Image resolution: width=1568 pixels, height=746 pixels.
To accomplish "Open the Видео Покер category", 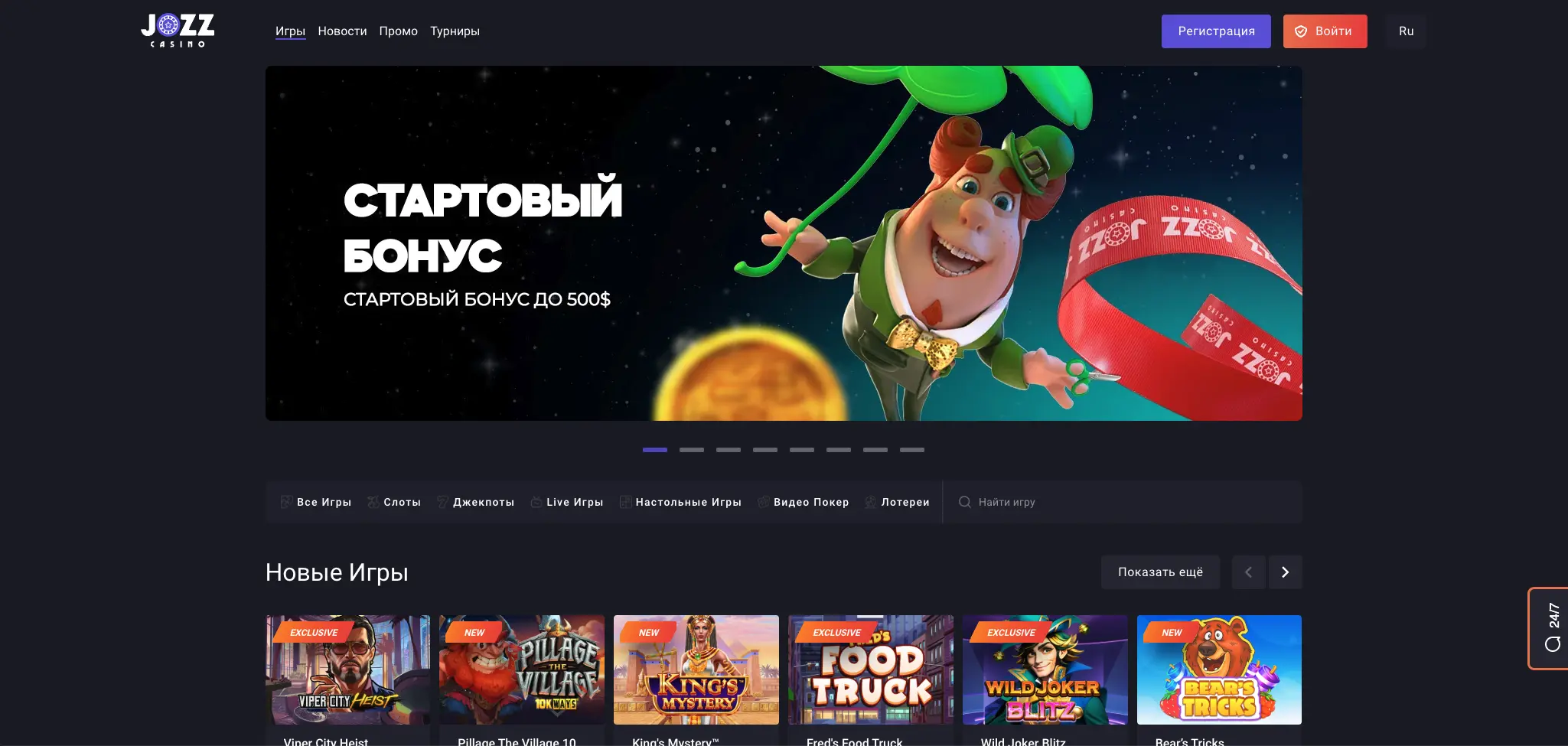I will tap(804, 502).
